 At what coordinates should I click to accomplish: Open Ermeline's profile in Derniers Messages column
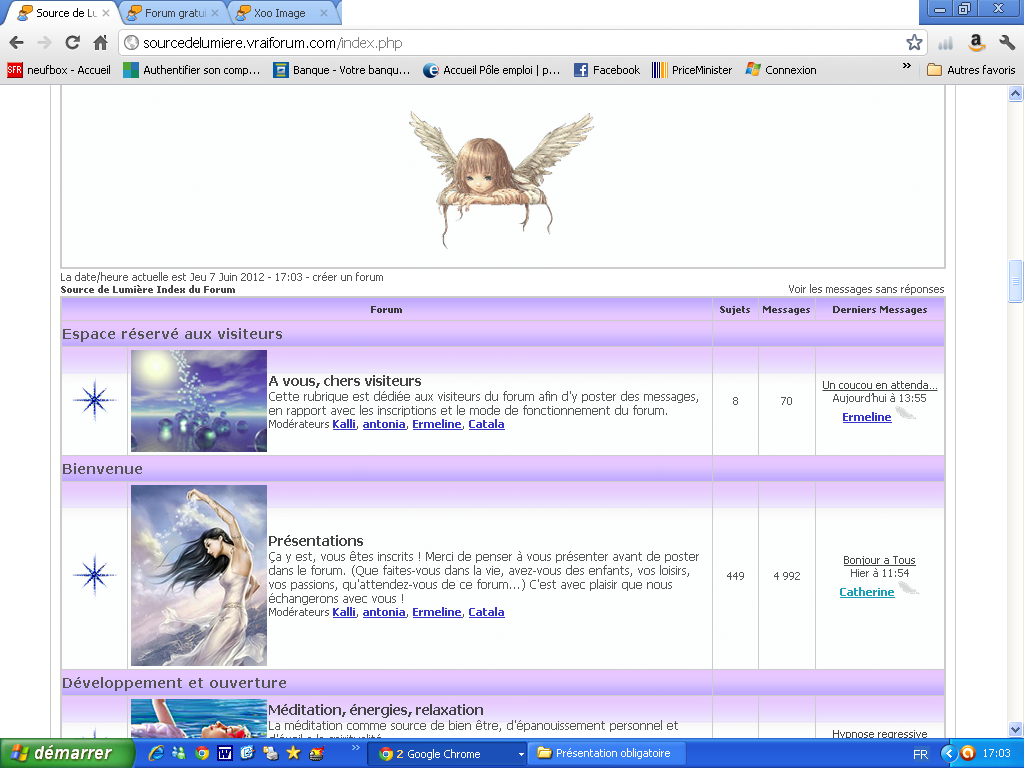[867, 417]
